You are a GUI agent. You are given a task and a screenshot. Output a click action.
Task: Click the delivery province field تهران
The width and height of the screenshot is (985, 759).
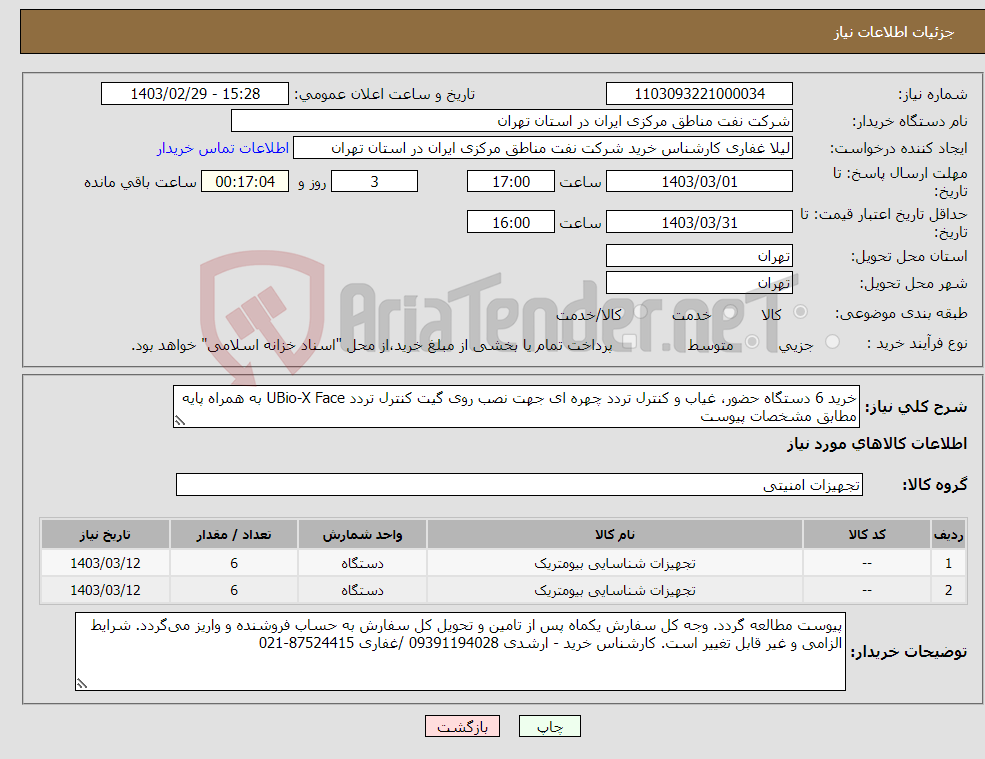tap(699, 256)
